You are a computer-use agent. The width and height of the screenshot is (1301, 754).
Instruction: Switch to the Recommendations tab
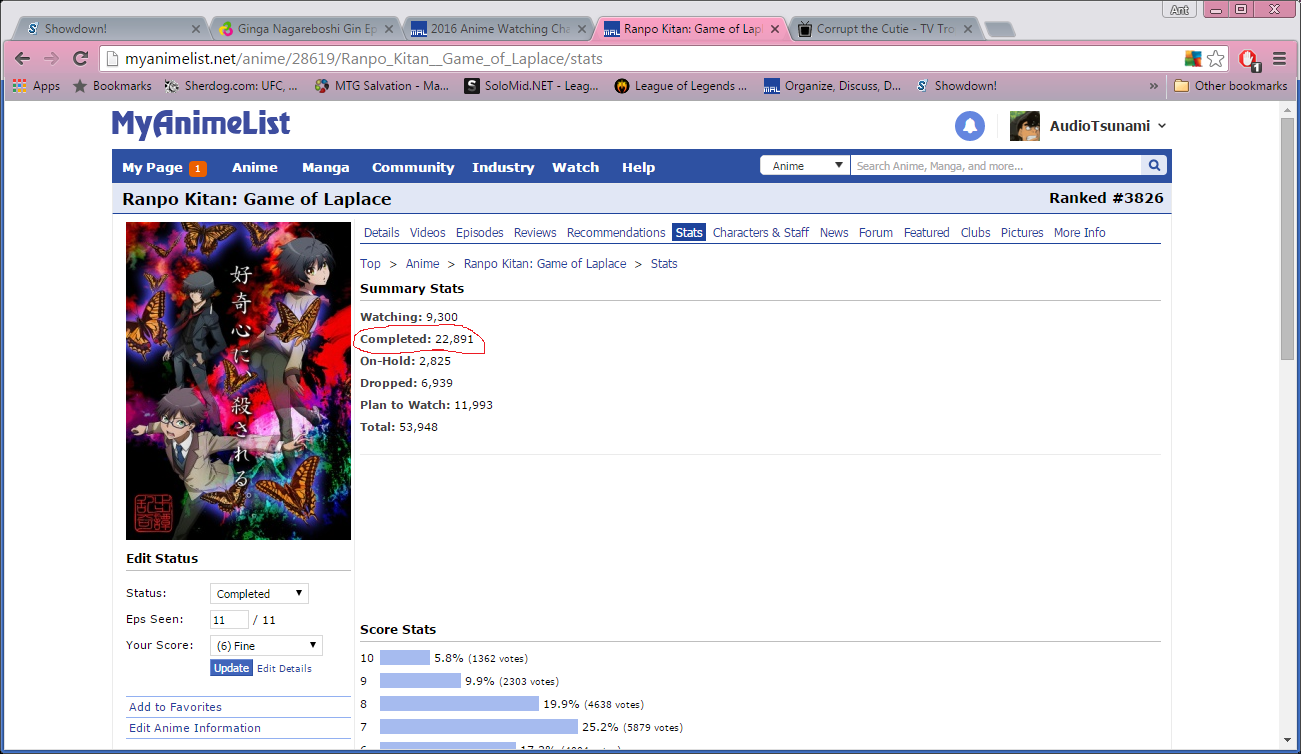(x=616, y=233)
